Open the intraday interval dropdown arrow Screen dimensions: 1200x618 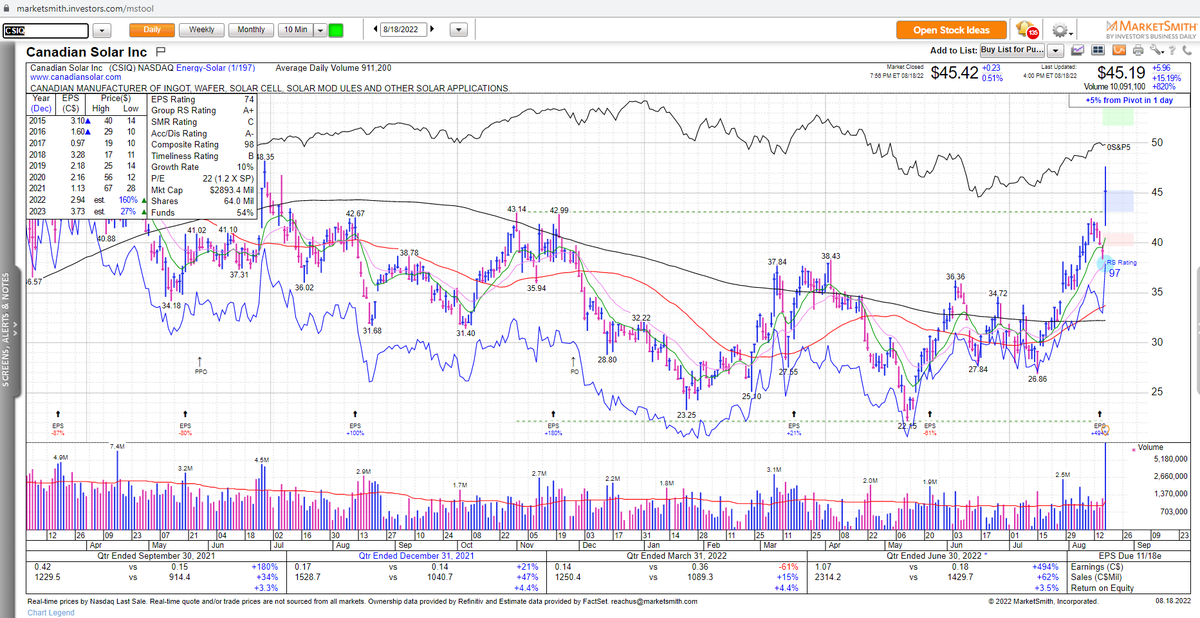point(321,30)
